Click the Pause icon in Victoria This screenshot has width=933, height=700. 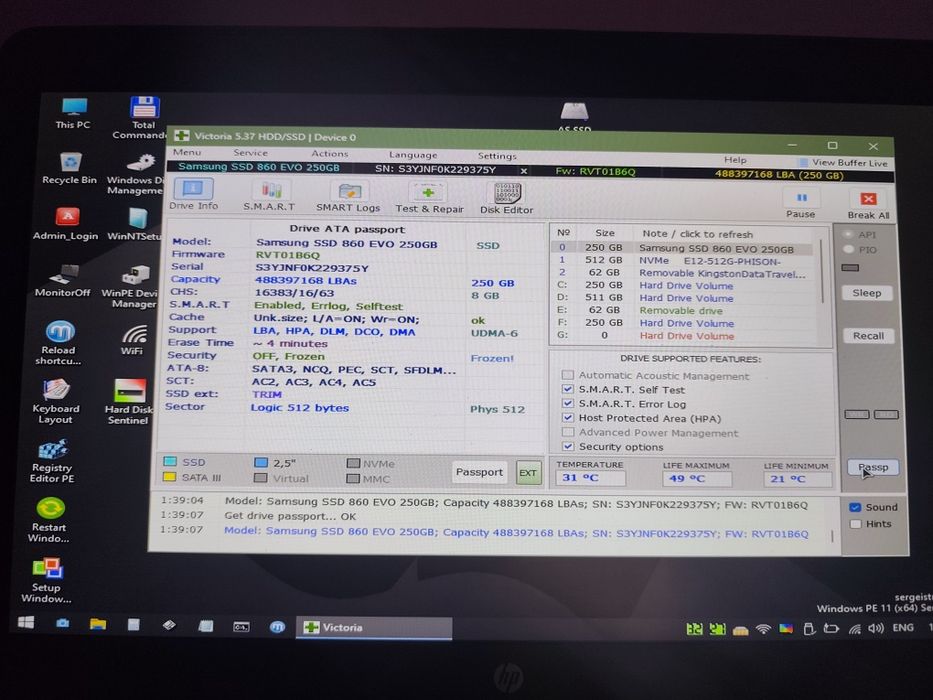pyautogui.click(x=801, y=197)
